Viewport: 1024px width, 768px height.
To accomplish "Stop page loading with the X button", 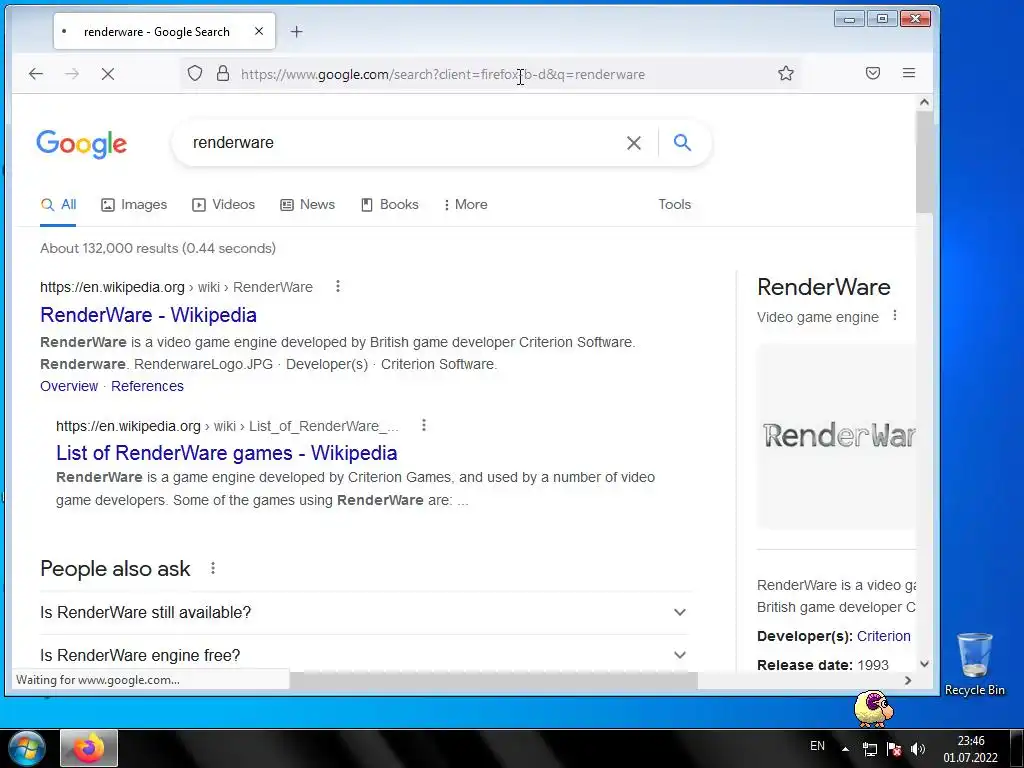I will click(x=108, y=74).
